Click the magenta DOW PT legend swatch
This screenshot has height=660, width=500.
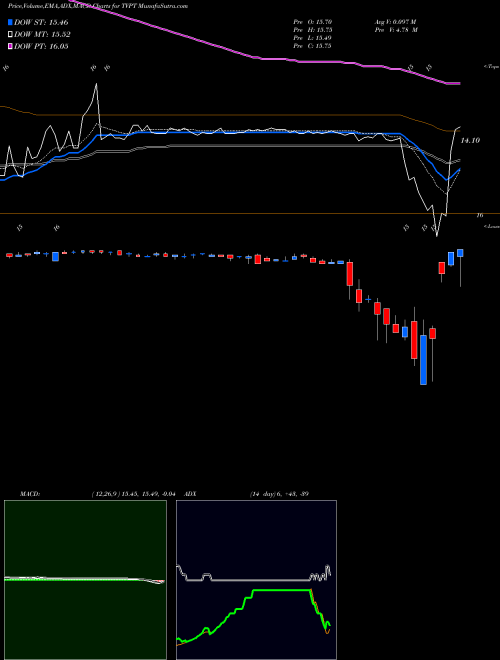pyautogui.click(x=11, y=46)
